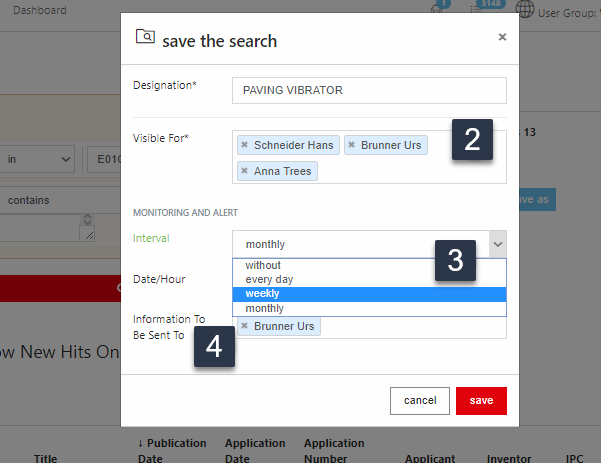Remove Brunner Urs from Information recipients
Image resolution: width=601 pixels, height=463 pixels.
[x=245, y=327]
